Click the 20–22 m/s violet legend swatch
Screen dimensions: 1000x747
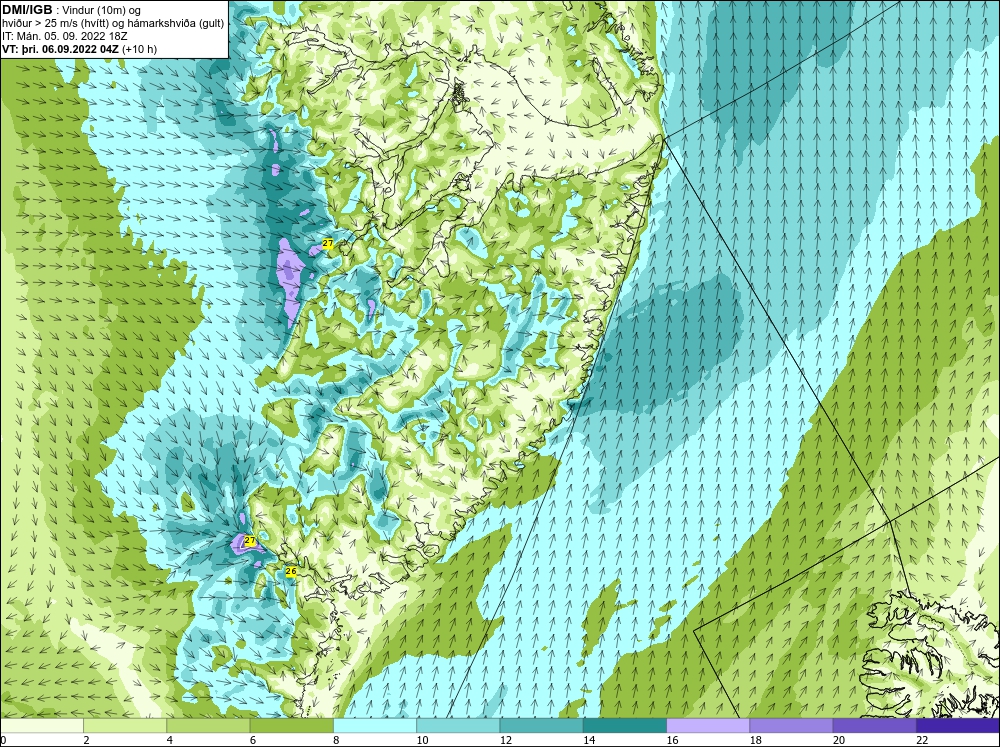[x=875, y=726]
